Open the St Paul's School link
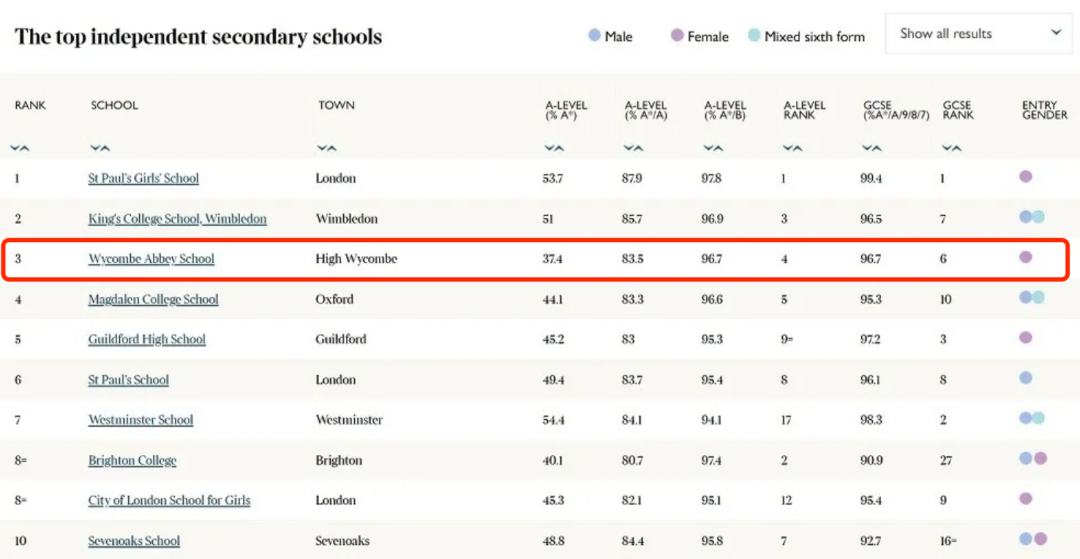 [x=128, y=380]
